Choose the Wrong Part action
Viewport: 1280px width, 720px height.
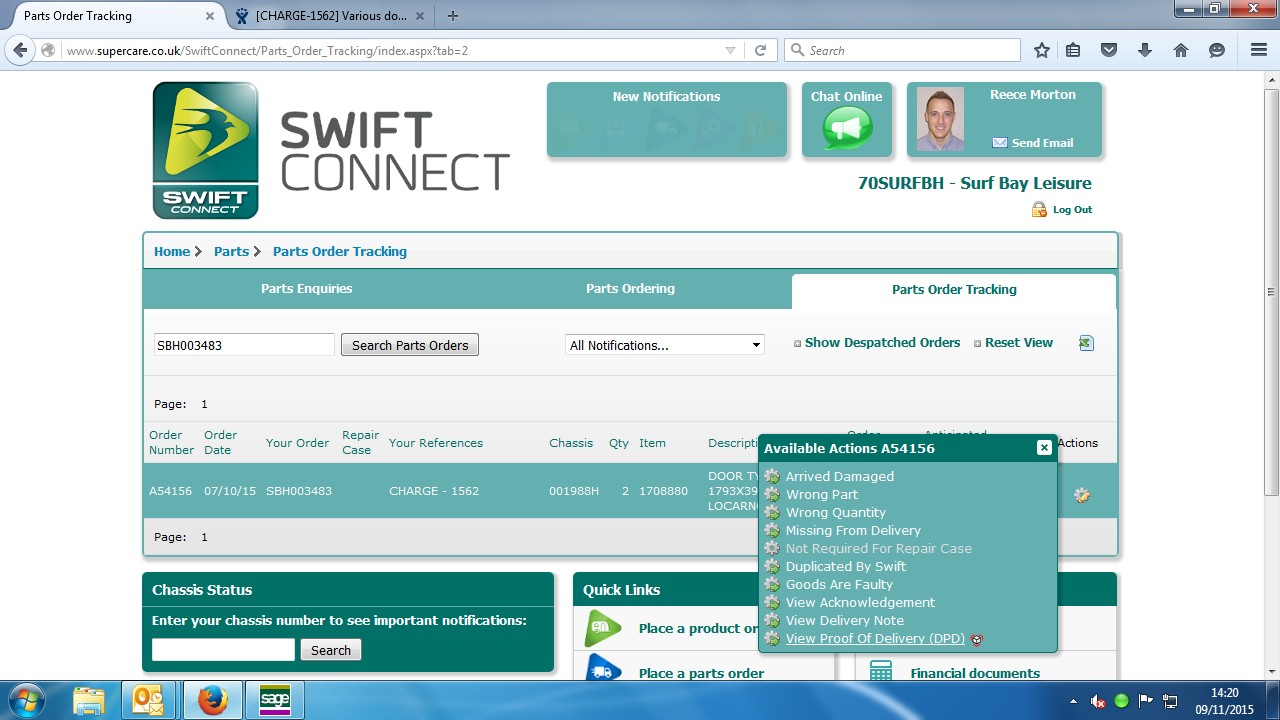822,495
